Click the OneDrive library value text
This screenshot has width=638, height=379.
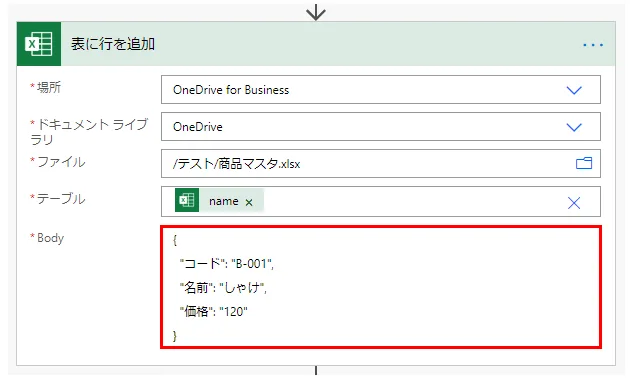198,127
